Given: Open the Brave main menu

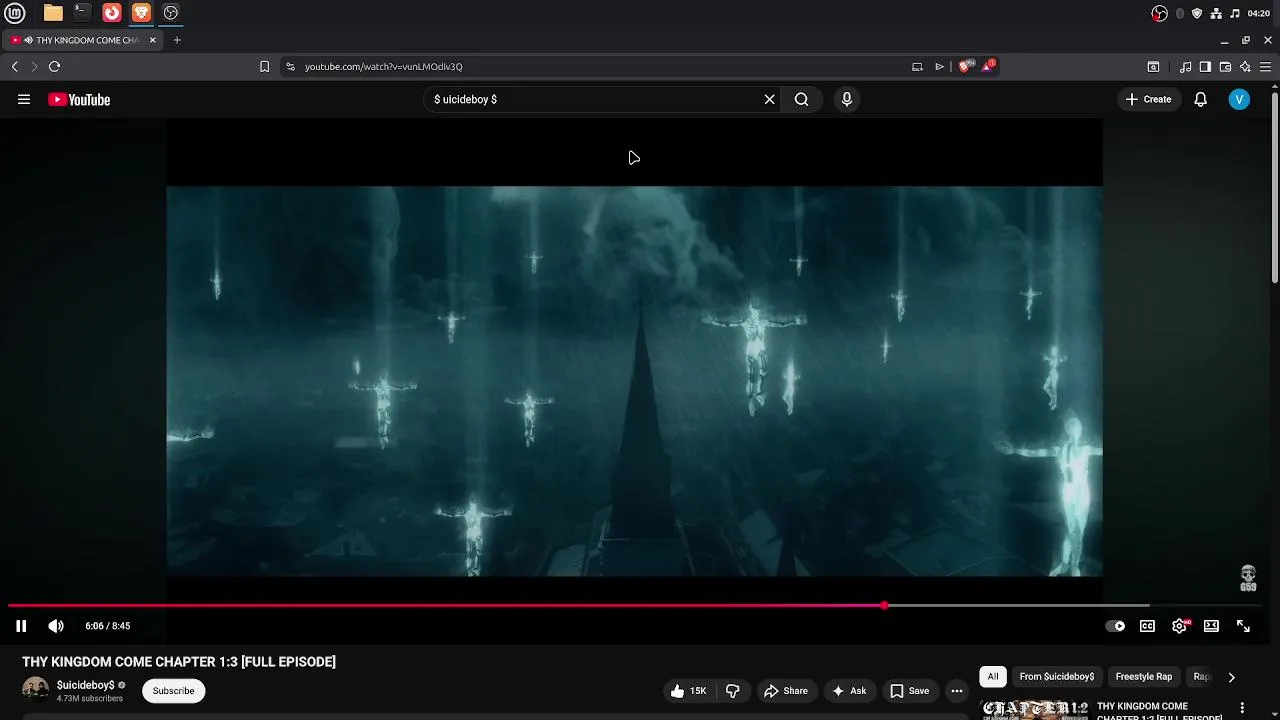Looking at the screenshot, I should [x=1265, y=66].
